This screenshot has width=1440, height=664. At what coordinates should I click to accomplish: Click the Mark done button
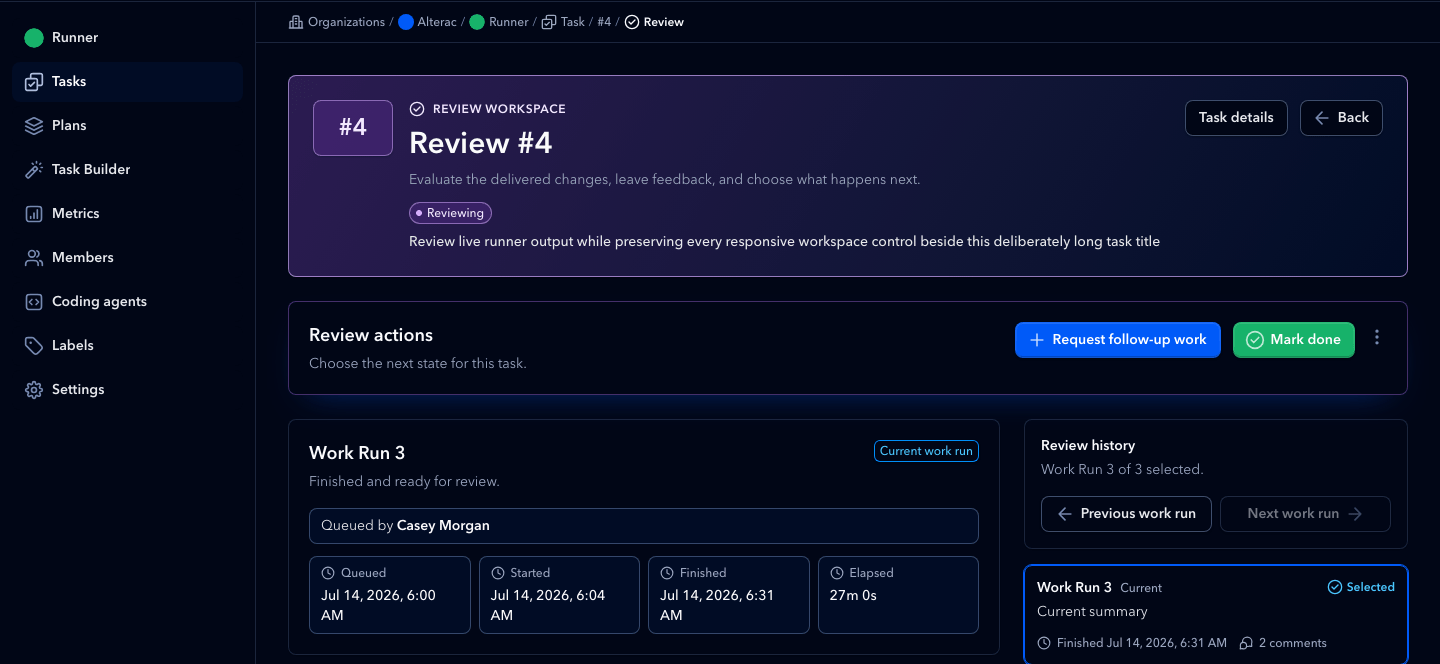[1294, 340]
